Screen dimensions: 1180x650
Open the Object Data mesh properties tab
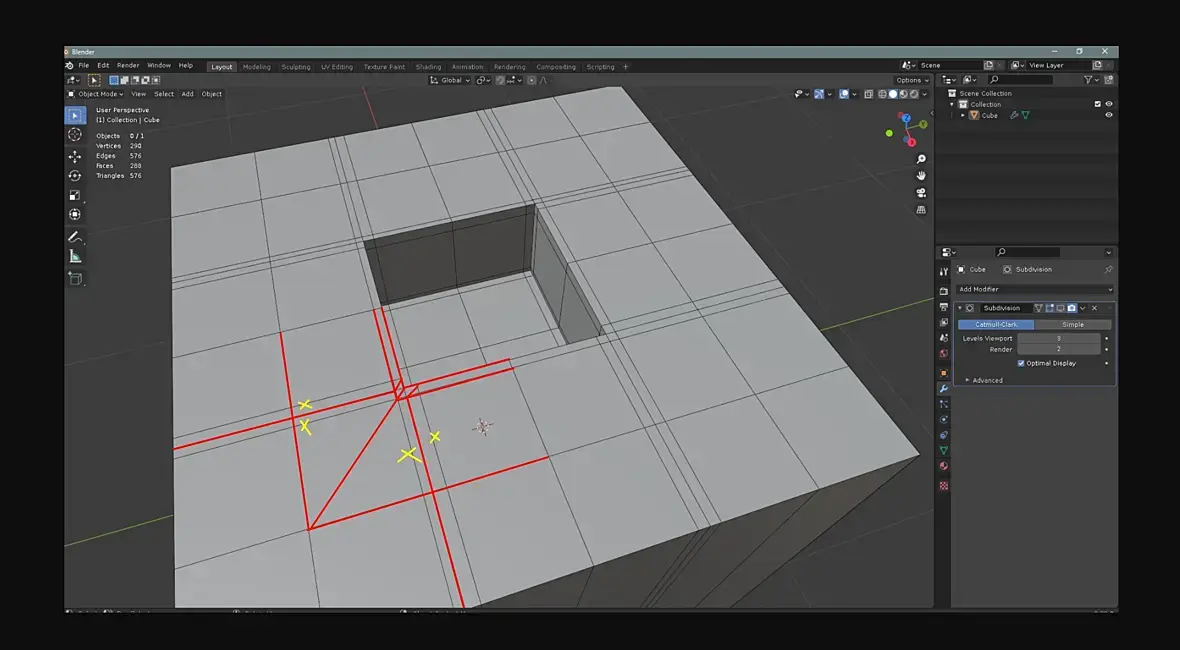click(944, 451)
